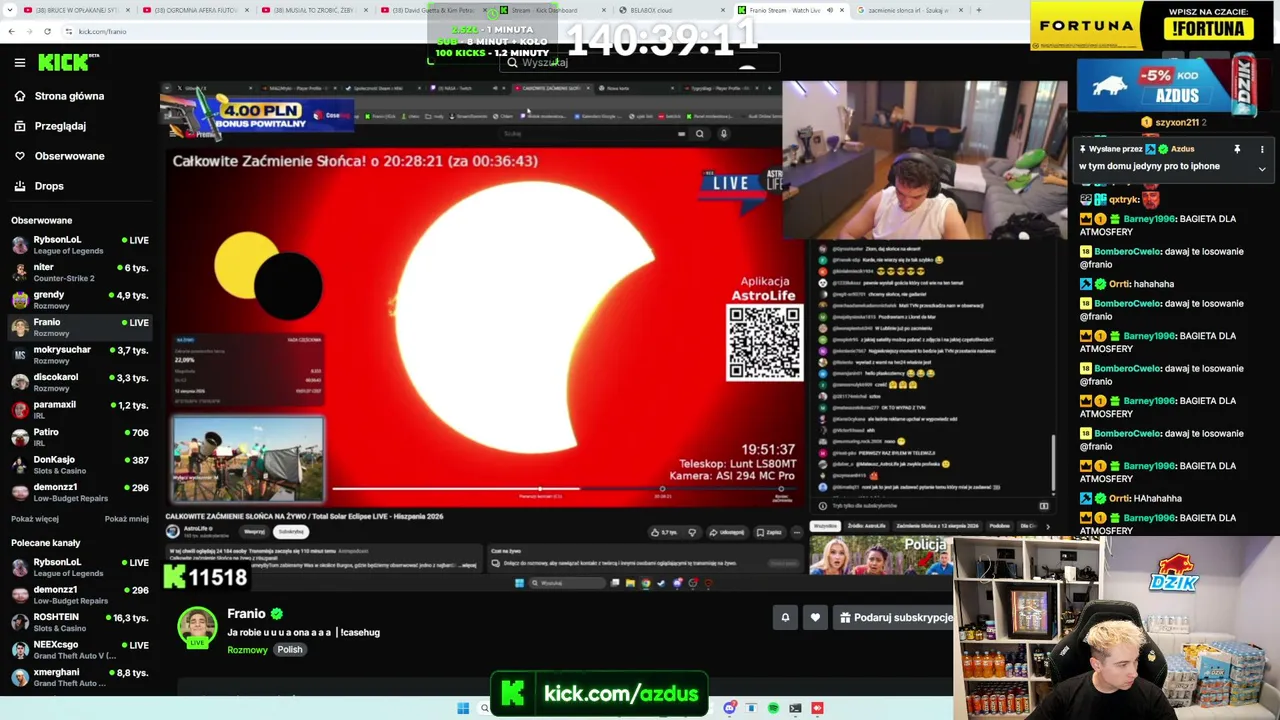This screenshot has width=1280, height=720.
Task: Reload the browser page
Action: 47,31
